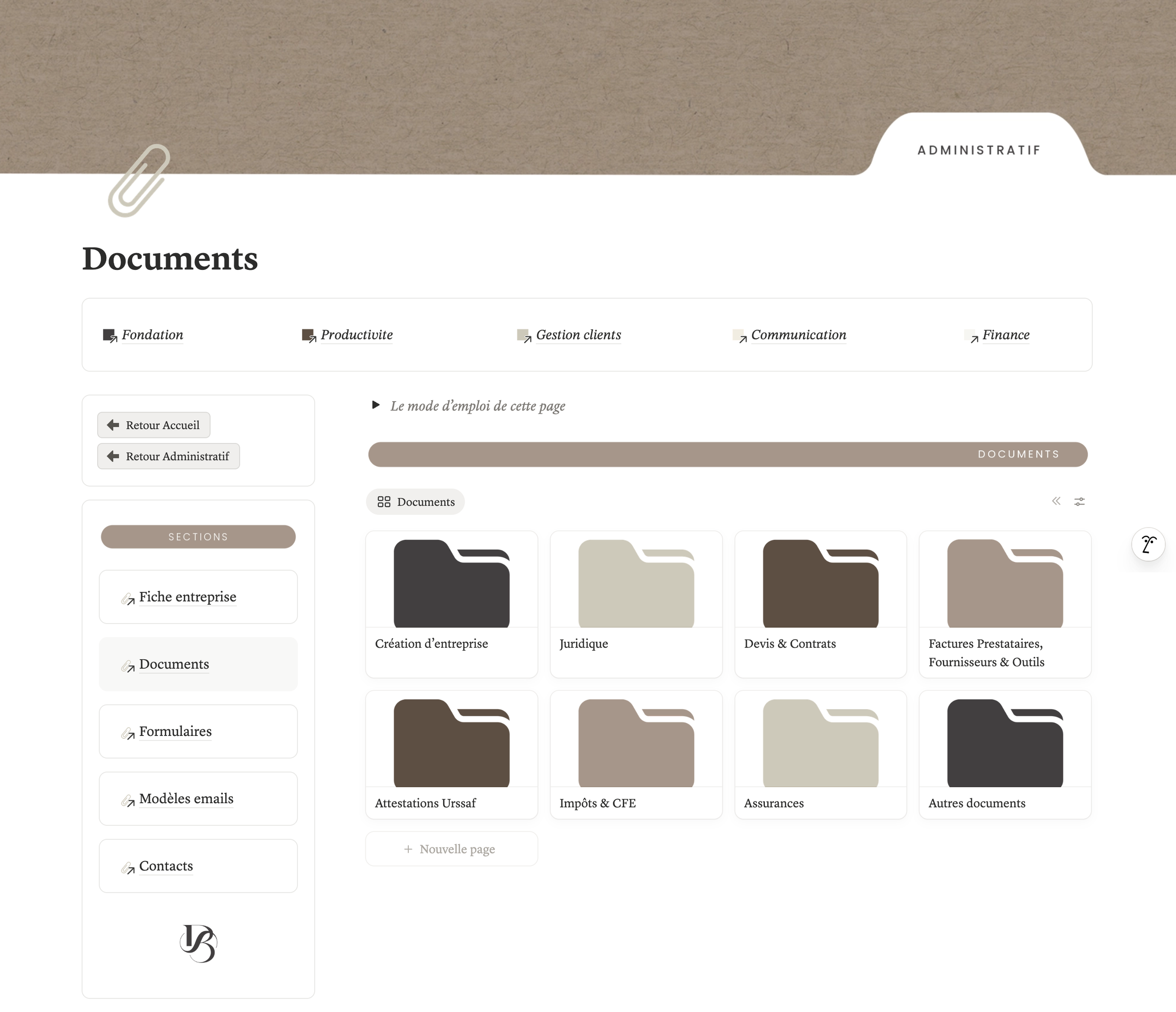Click the arrow icon on Retour Accueil

[x=113, y=425]
